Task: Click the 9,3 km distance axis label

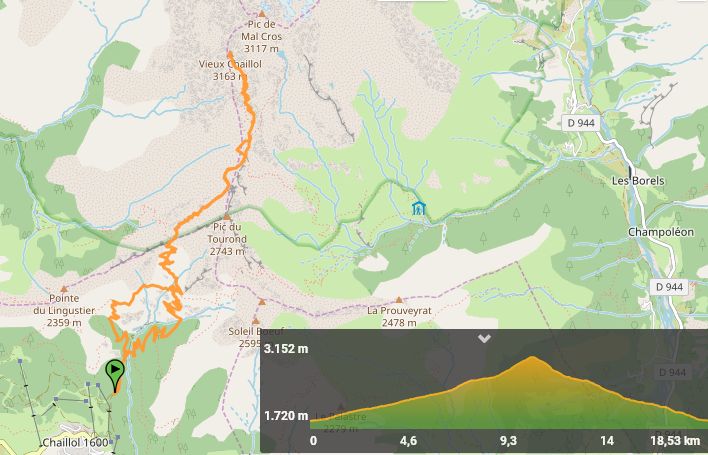Action: tap(508, 441)
